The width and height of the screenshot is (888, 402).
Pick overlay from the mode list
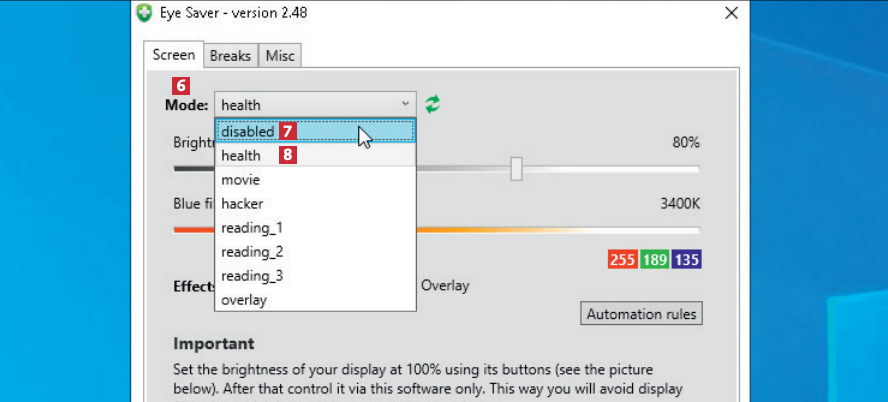click(x=244, y=300)
